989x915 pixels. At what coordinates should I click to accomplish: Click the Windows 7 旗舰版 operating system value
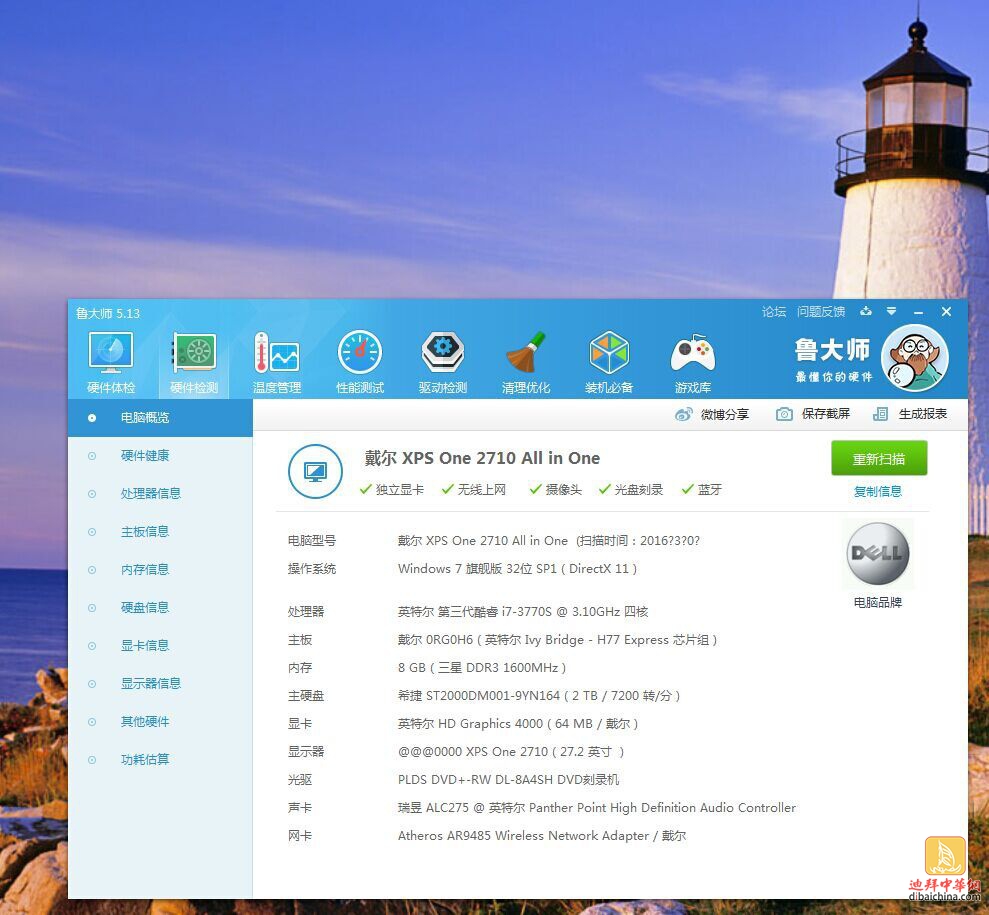[517, 569]
